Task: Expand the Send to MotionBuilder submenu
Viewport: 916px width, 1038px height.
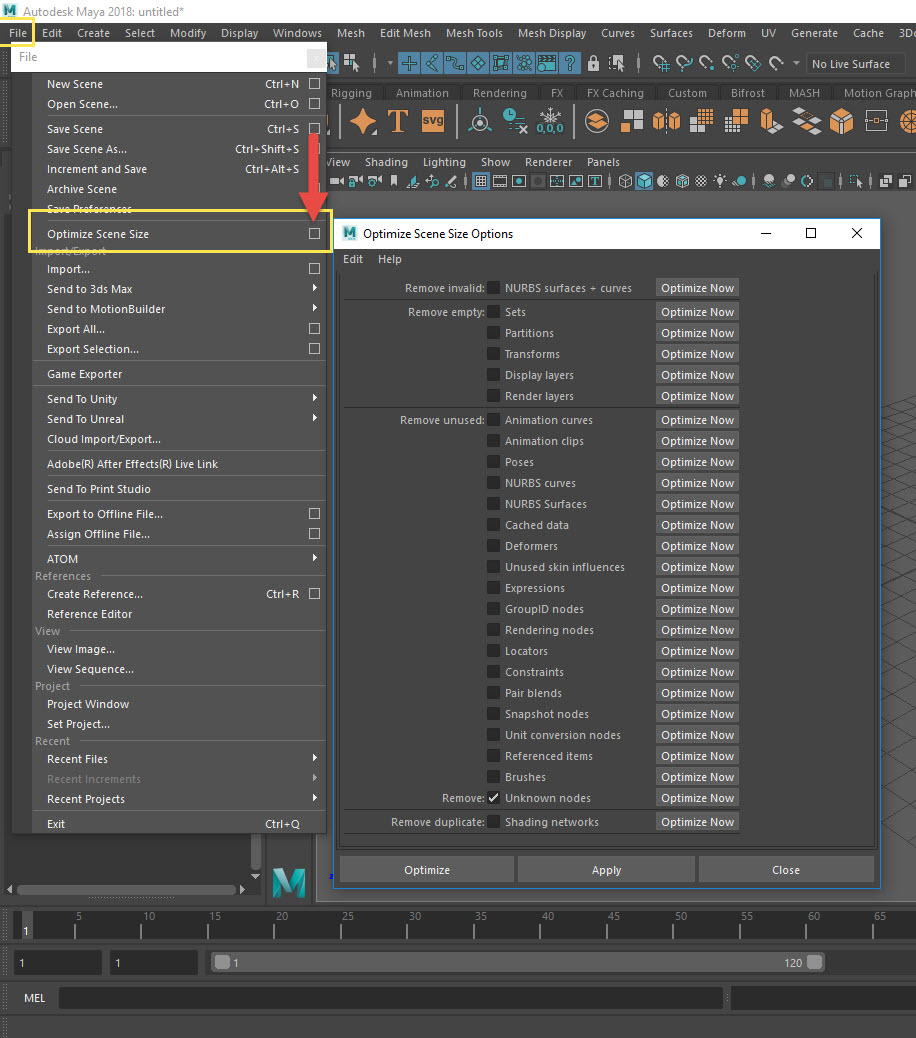Action: click(x=179, y=309)
